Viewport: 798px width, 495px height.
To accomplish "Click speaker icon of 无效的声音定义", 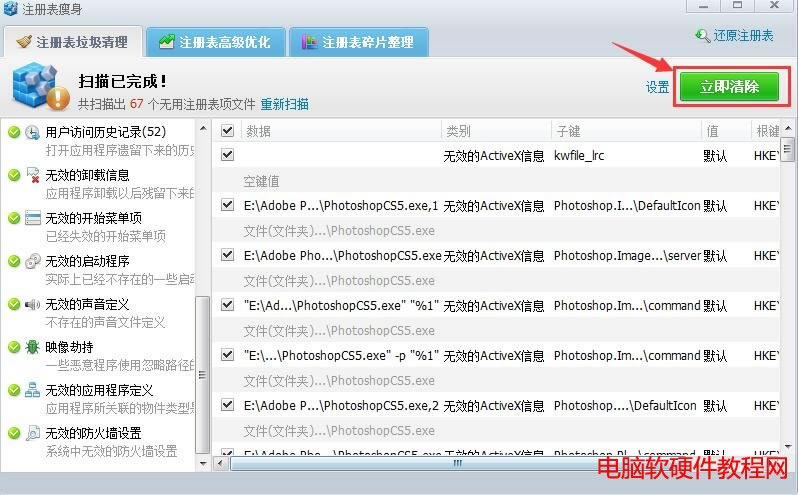I will click(33, 304).
